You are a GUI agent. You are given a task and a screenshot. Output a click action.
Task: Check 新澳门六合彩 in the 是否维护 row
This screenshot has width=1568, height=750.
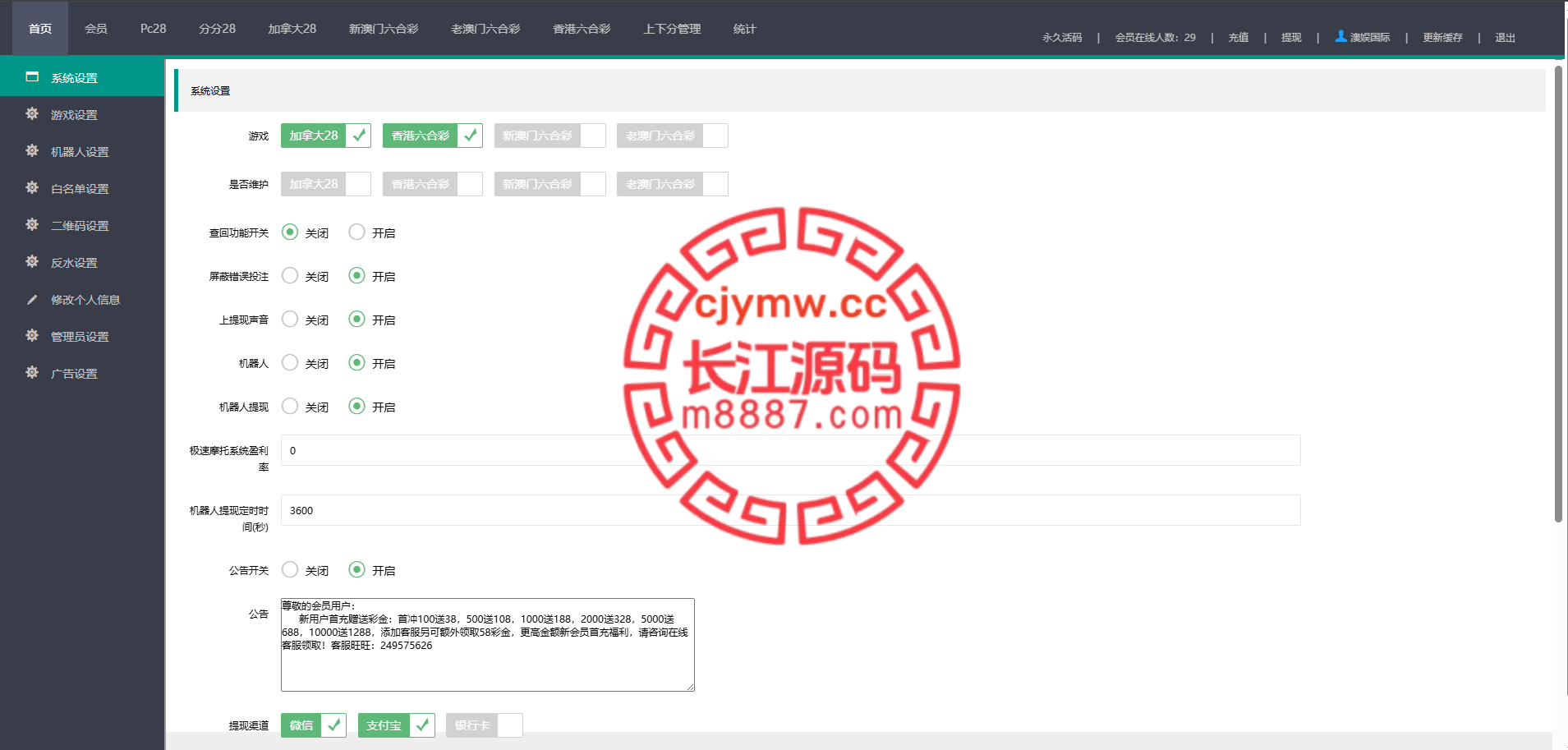tap(550, 184)
